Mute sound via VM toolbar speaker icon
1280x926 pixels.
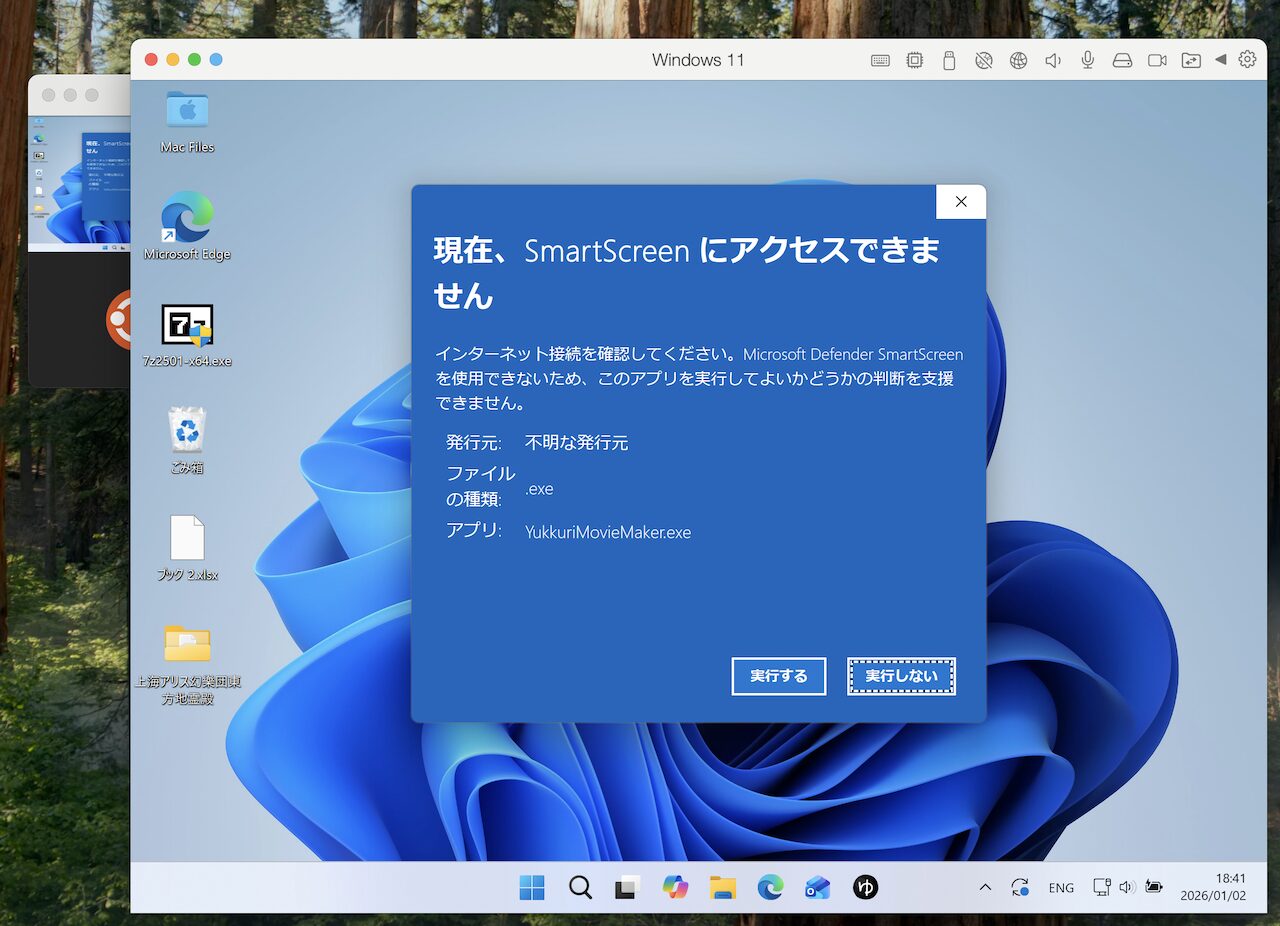click(x=1053, y=60)
